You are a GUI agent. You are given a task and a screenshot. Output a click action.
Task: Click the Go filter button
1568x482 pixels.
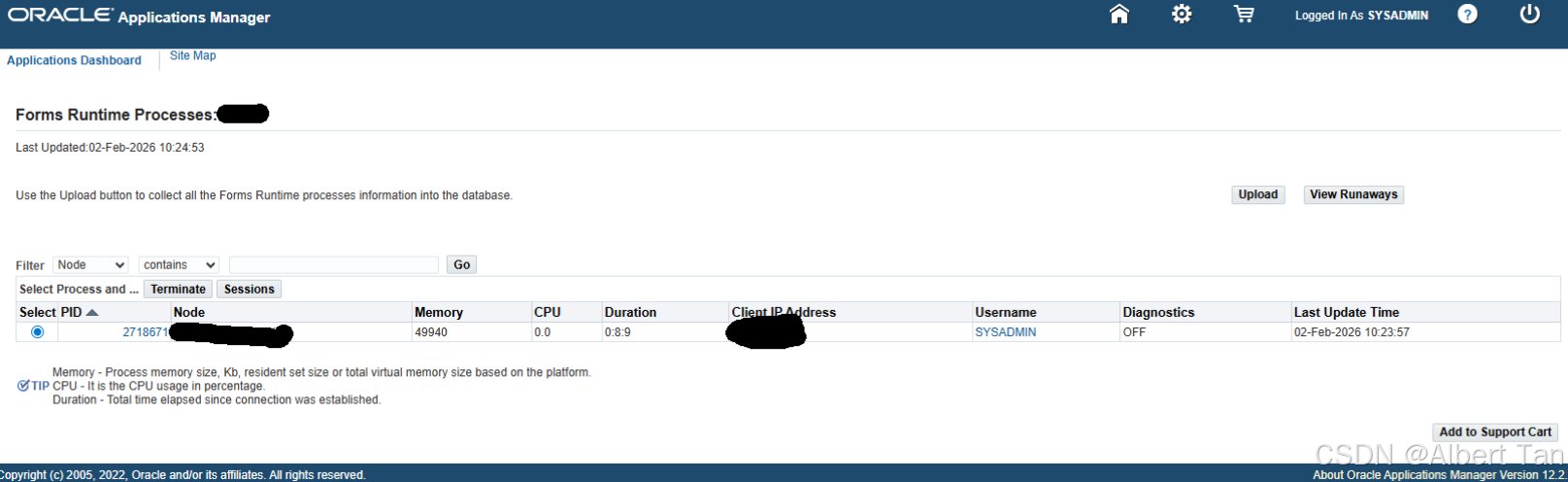click(x=462, y=264)
